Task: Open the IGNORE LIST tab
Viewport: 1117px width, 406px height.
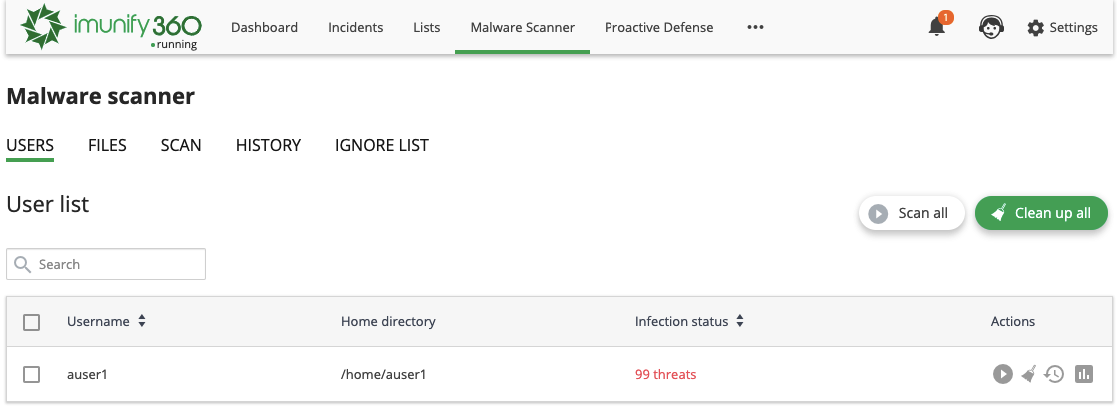Action: point(381,145)
